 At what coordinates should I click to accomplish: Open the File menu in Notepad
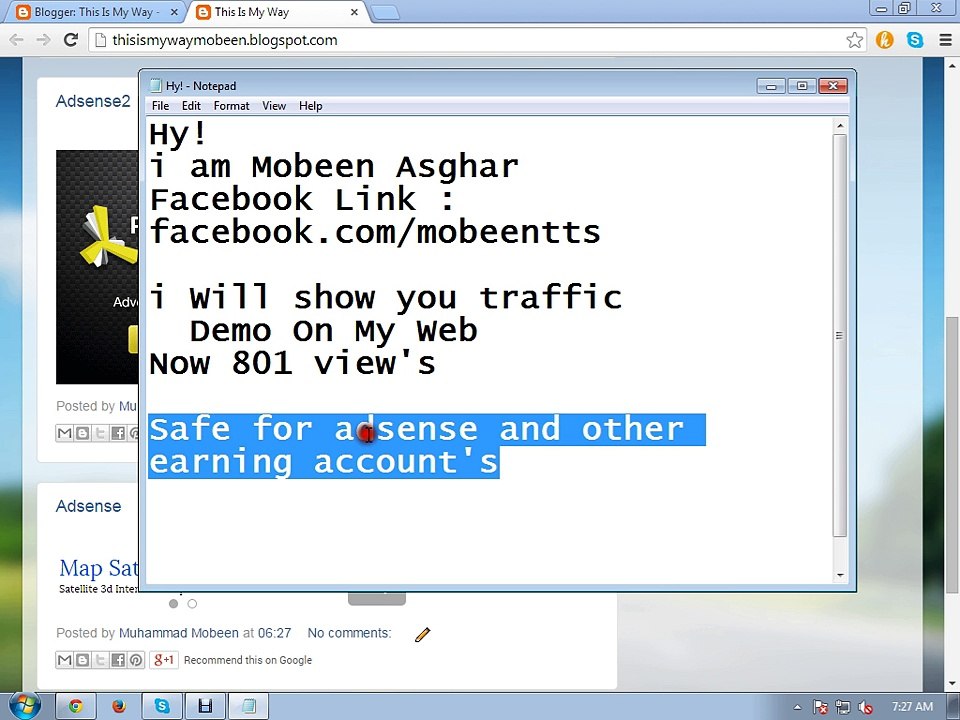pyautogui.click(x=160, y=106)
